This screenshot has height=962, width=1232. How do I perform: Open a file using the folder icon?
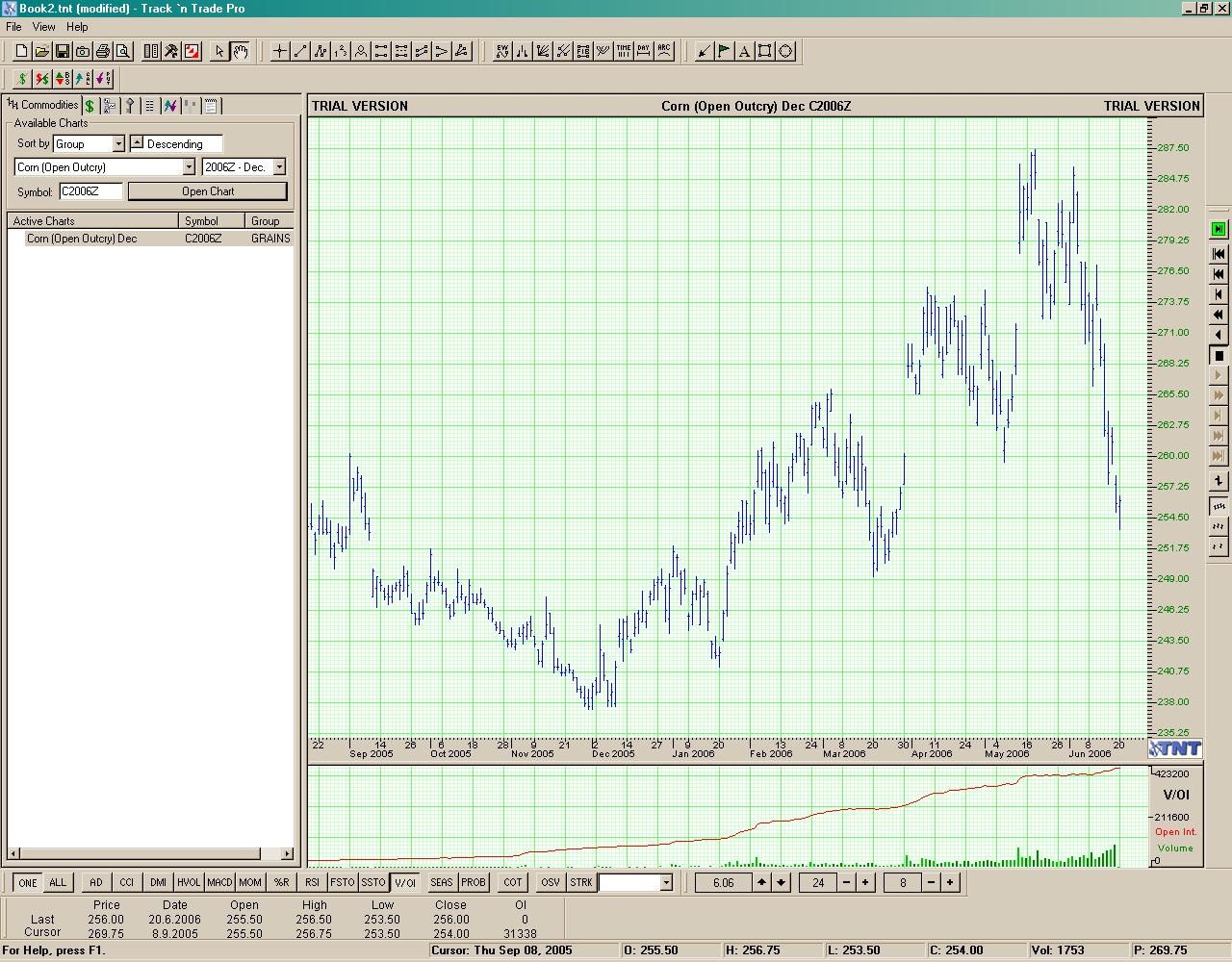(41, 51)
